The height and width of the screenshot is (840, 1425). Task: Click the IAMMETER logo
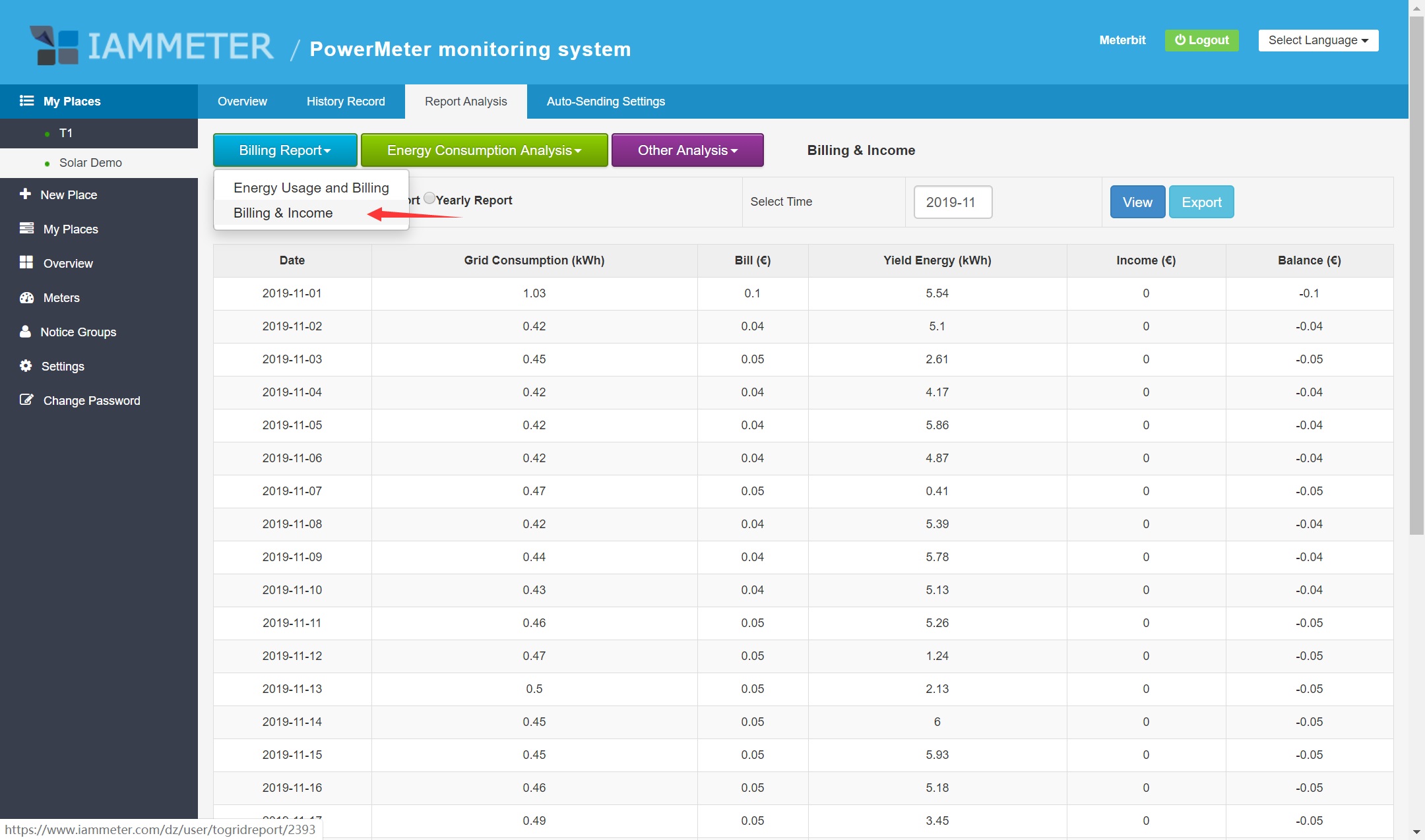(x=152, y=44)
